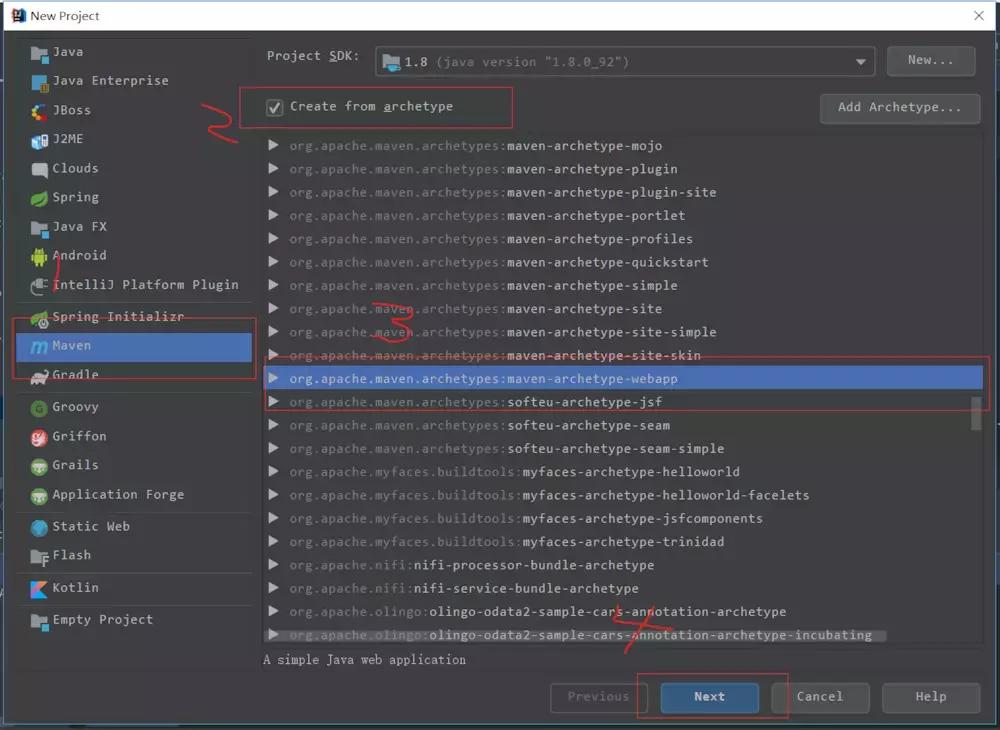The width and height of the screenshot is (1000, 730).
Task: Close the New Project dialog
Action: (979, 15)
